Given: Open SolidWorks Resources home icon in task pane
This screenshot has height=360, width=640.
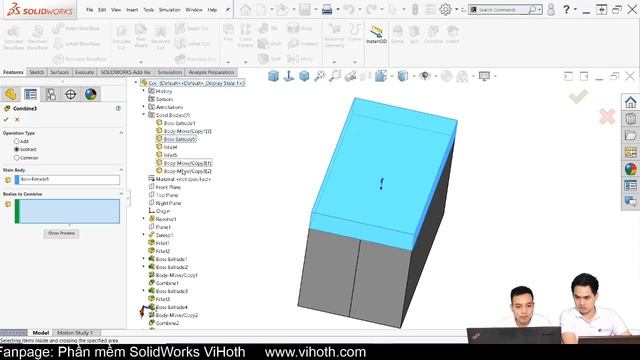Looking at the screenshot, I should tap(630, 102).
